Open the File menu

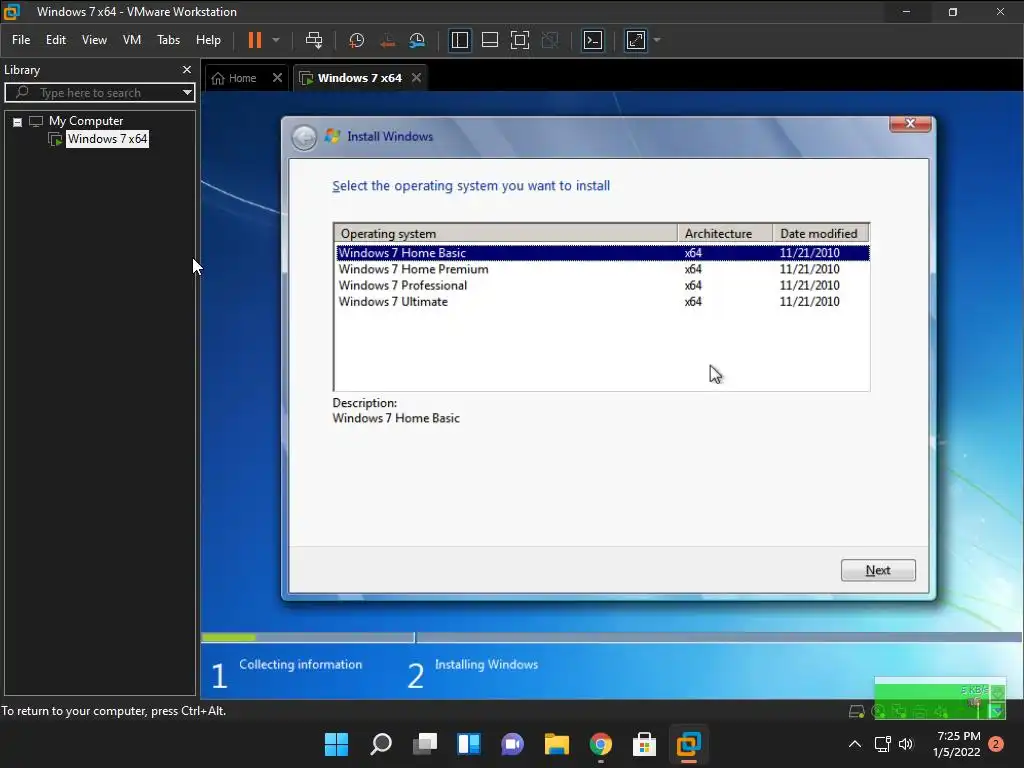coord(21,40)
